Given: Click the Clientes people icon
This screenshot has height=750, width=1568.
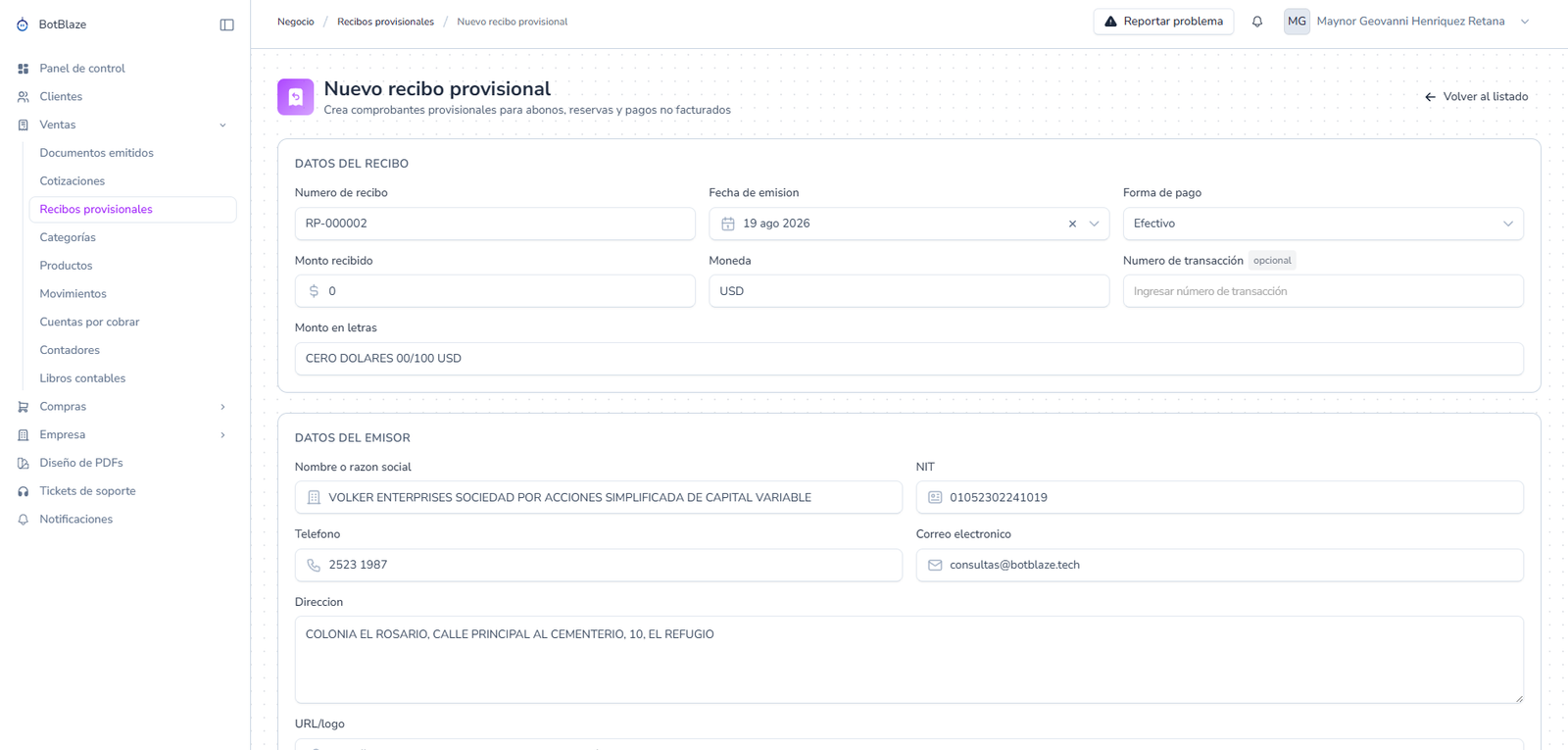Looking at the screenshot, I should pos(24,97).
